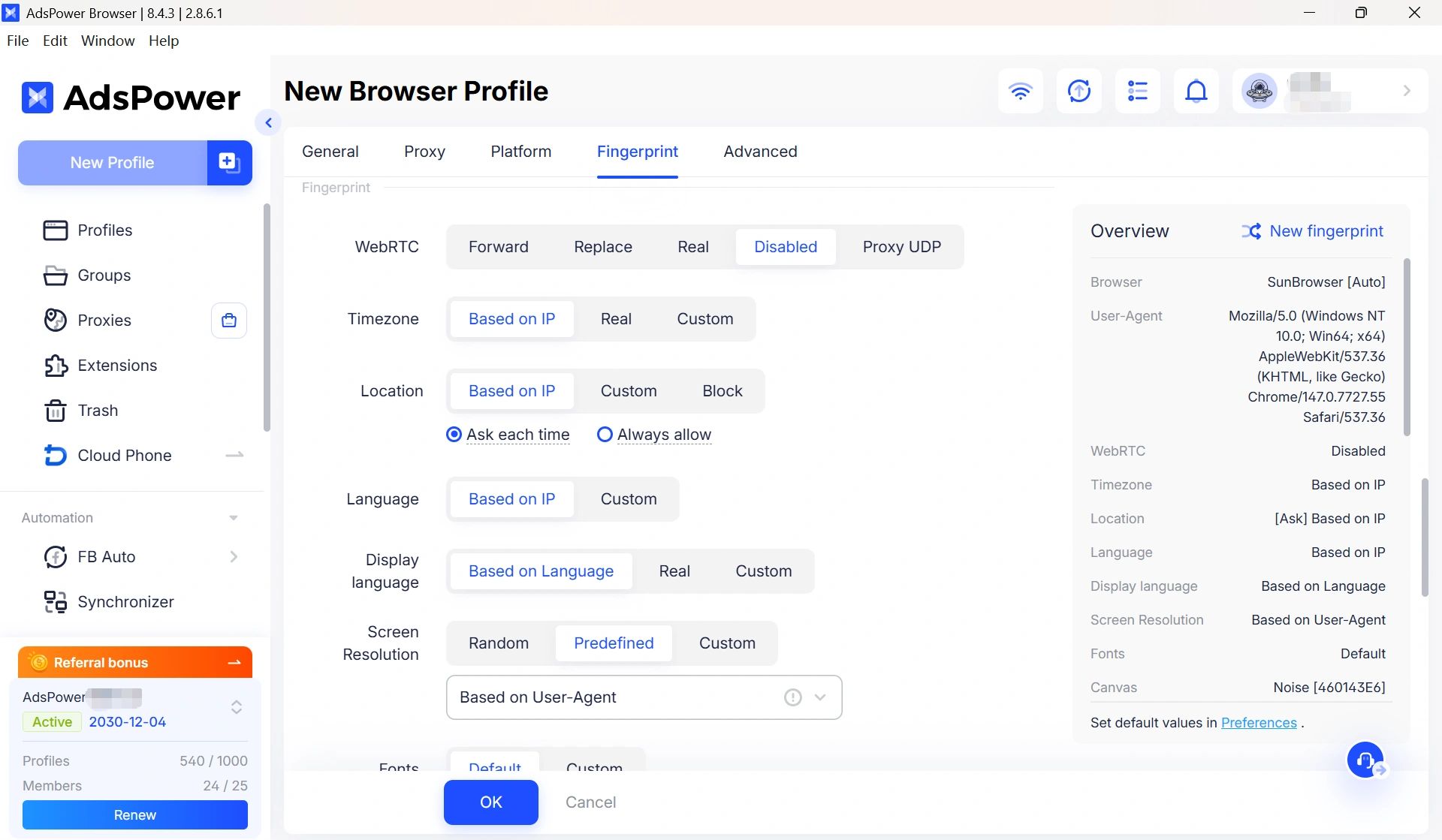Open Cloud Phone icon
The image size is (1442, 840).
click(55, 456)
